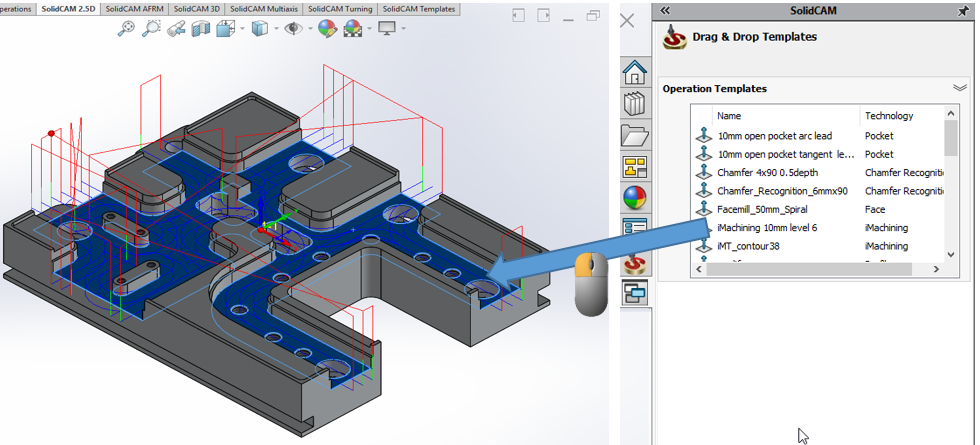Viewport: 980px width, 445px height.
Task: Toggle the Hide/Show Items eye icon
Action: (x=293, y=28)
